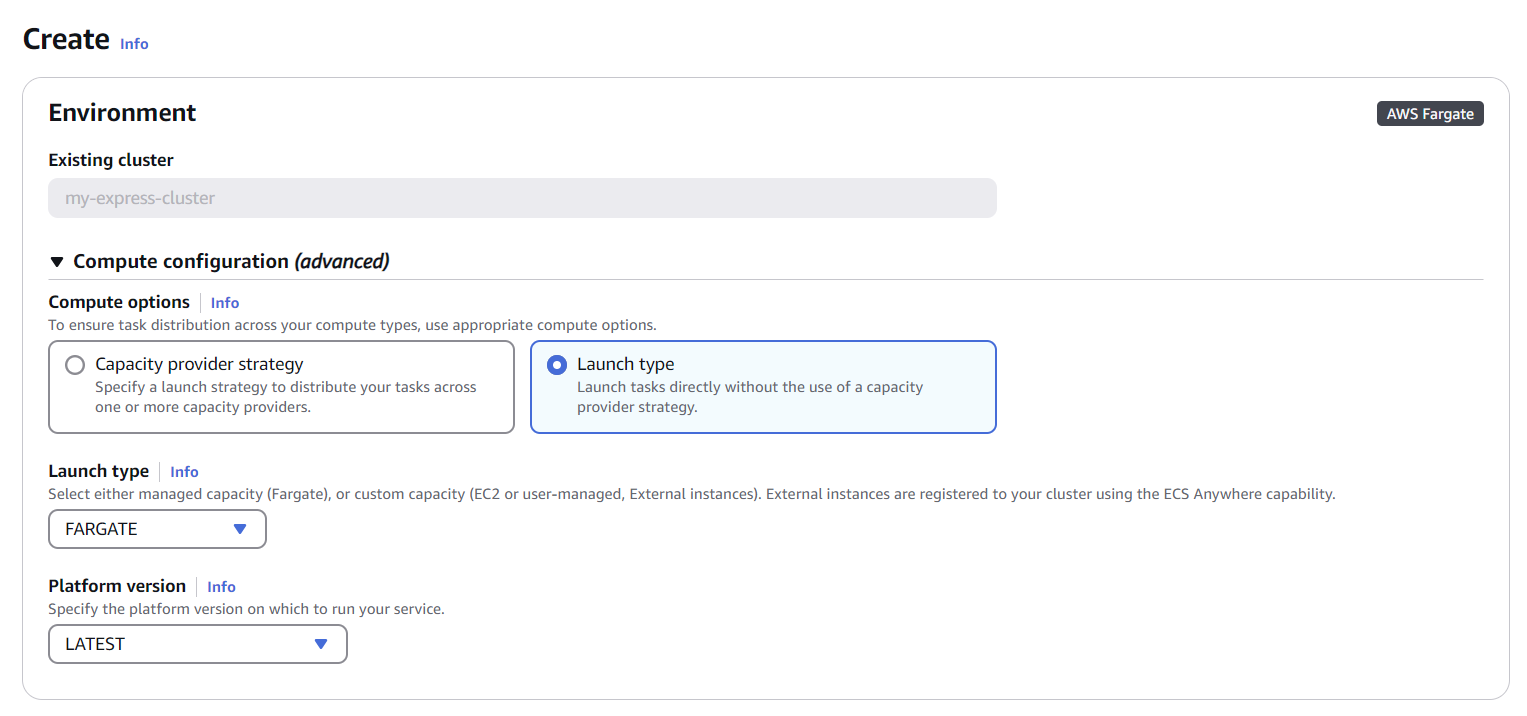Toggle the Compute configuration (advanced) heading
Image resolution: width=1527 pixels, height=716 pixels.
point(231,262)
